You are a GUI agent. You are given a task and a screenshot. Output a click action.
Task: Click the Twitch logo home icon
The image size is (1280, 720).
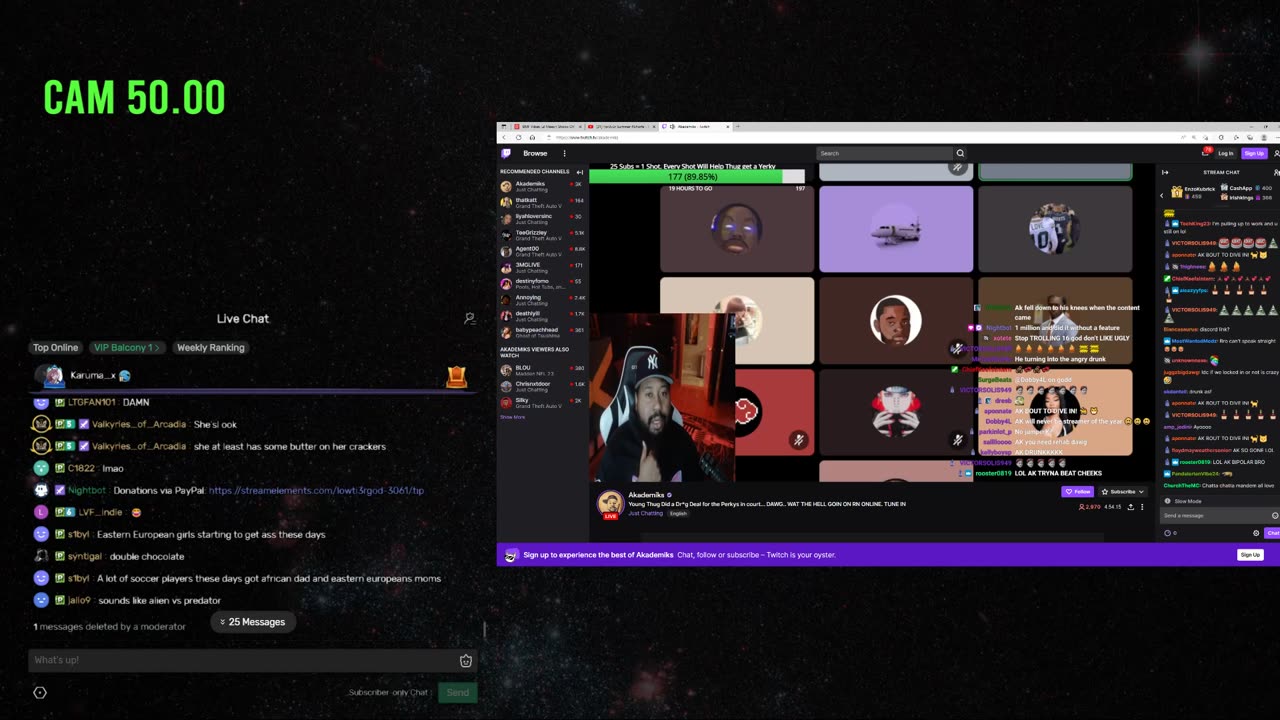click(x=507, y=153)
